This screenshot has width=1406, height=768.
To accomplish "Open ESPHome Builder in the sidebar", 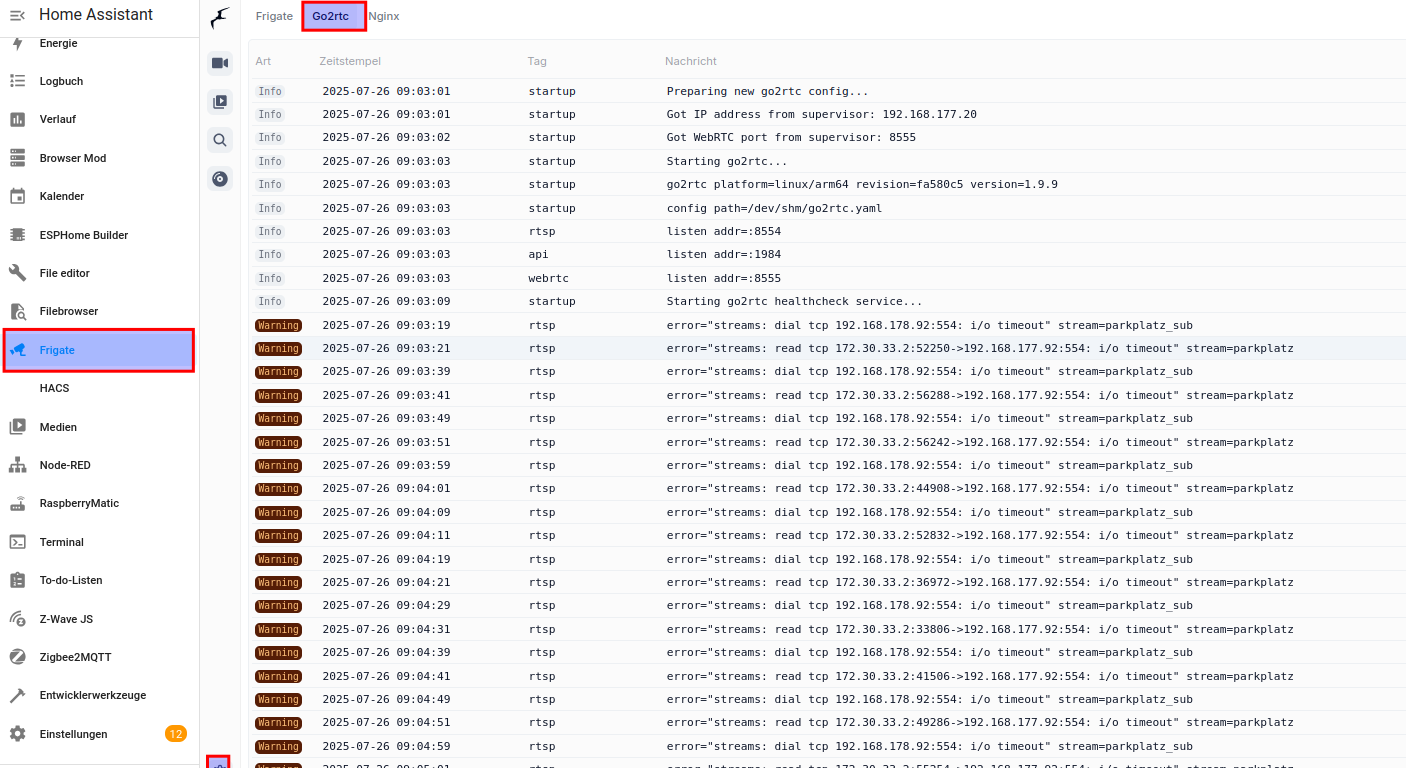I will point(84,235).
